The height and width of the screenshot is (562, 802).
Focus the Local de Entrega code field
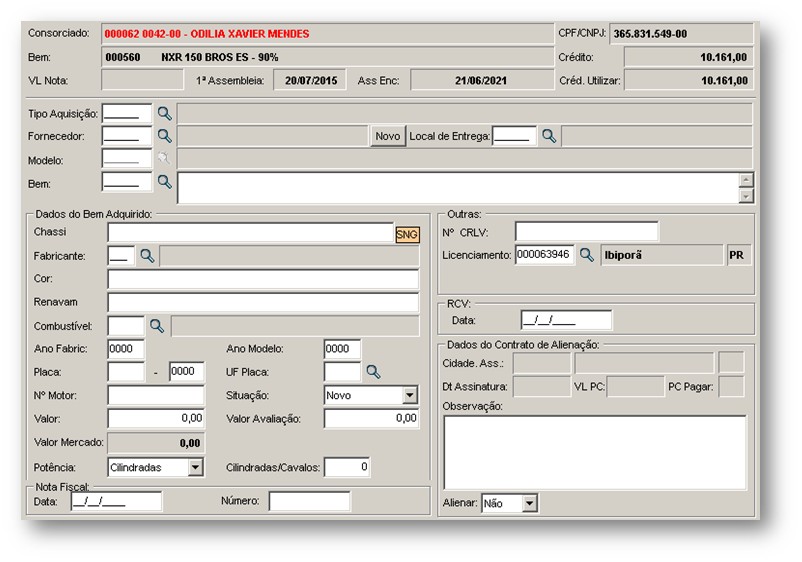[x=515, y=136]
